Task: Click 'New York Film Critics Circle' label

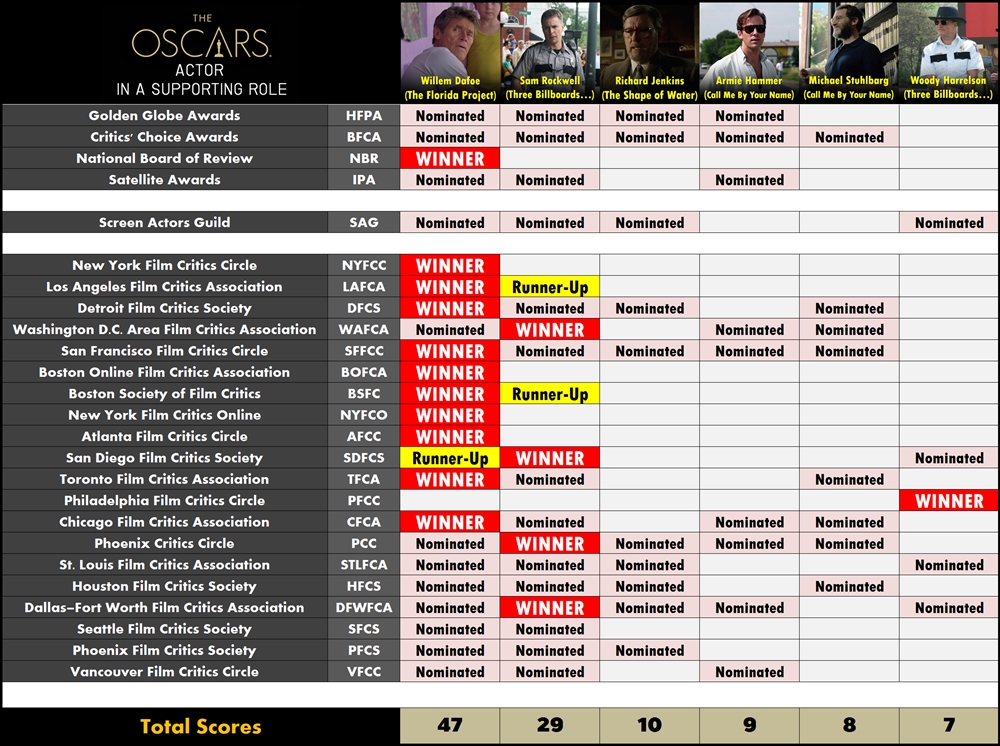Action: tap(165, 265)
